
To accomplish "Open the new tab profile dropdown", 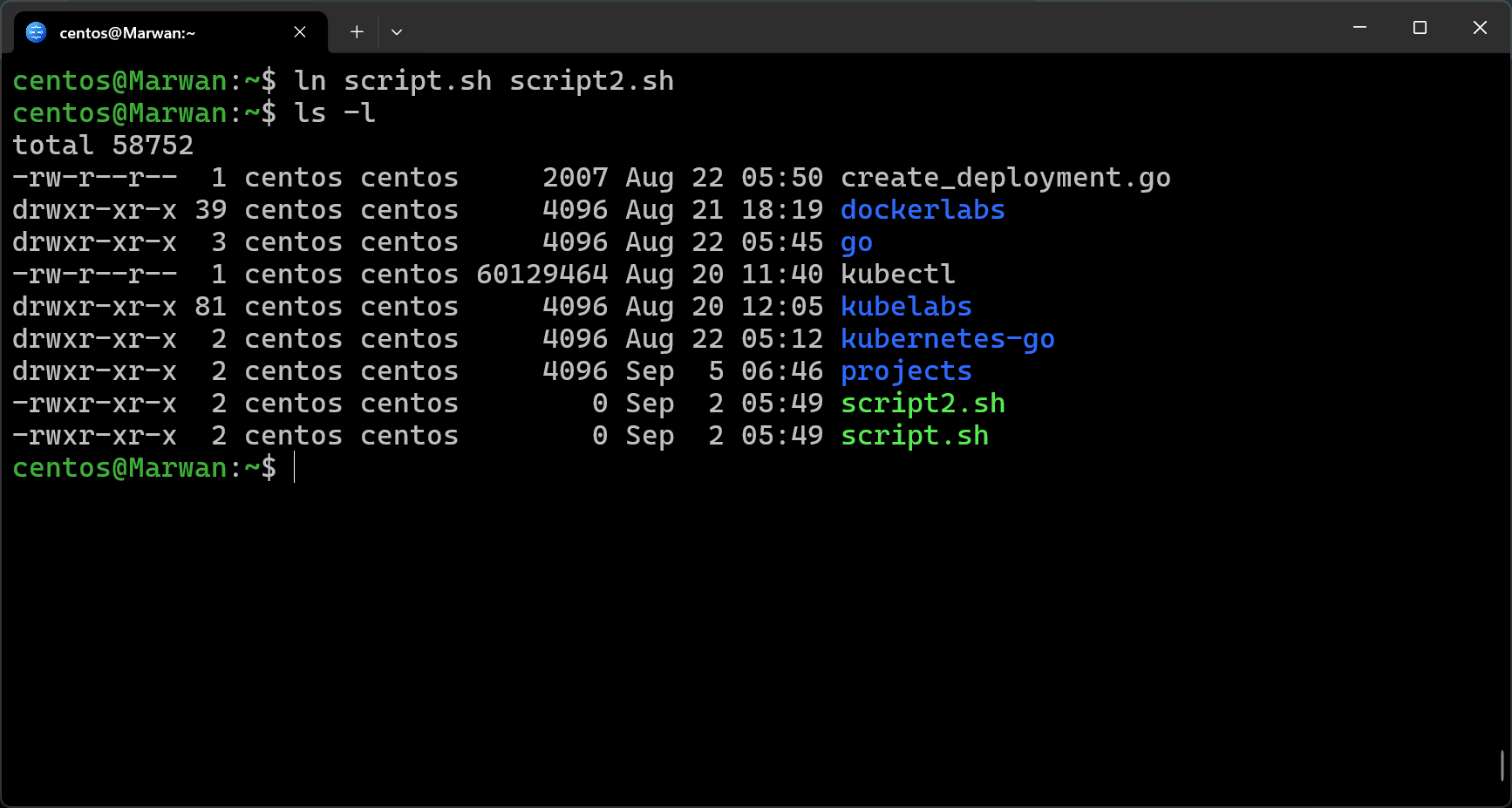I will (x=397, y=32).
